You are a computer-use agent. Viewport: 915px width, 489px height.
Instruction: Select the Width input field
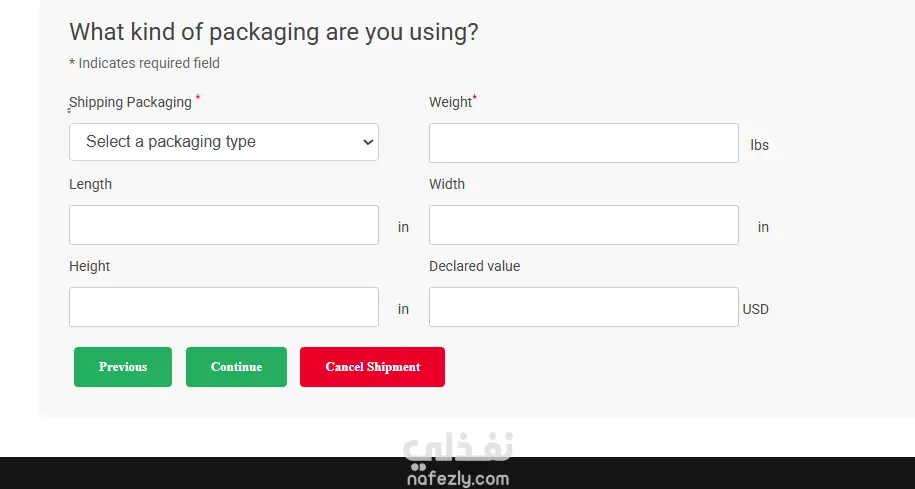(x=583, y=225)
